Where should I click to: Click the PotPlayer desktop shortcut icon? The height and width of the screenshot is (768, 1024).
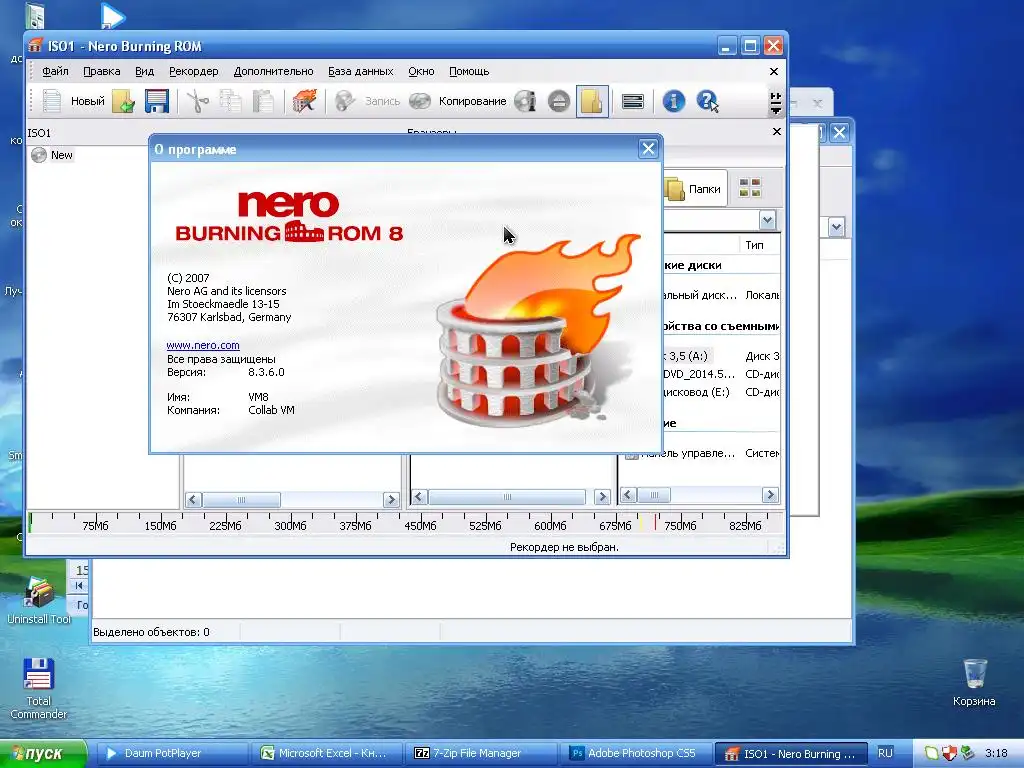(x=112, y=16)
